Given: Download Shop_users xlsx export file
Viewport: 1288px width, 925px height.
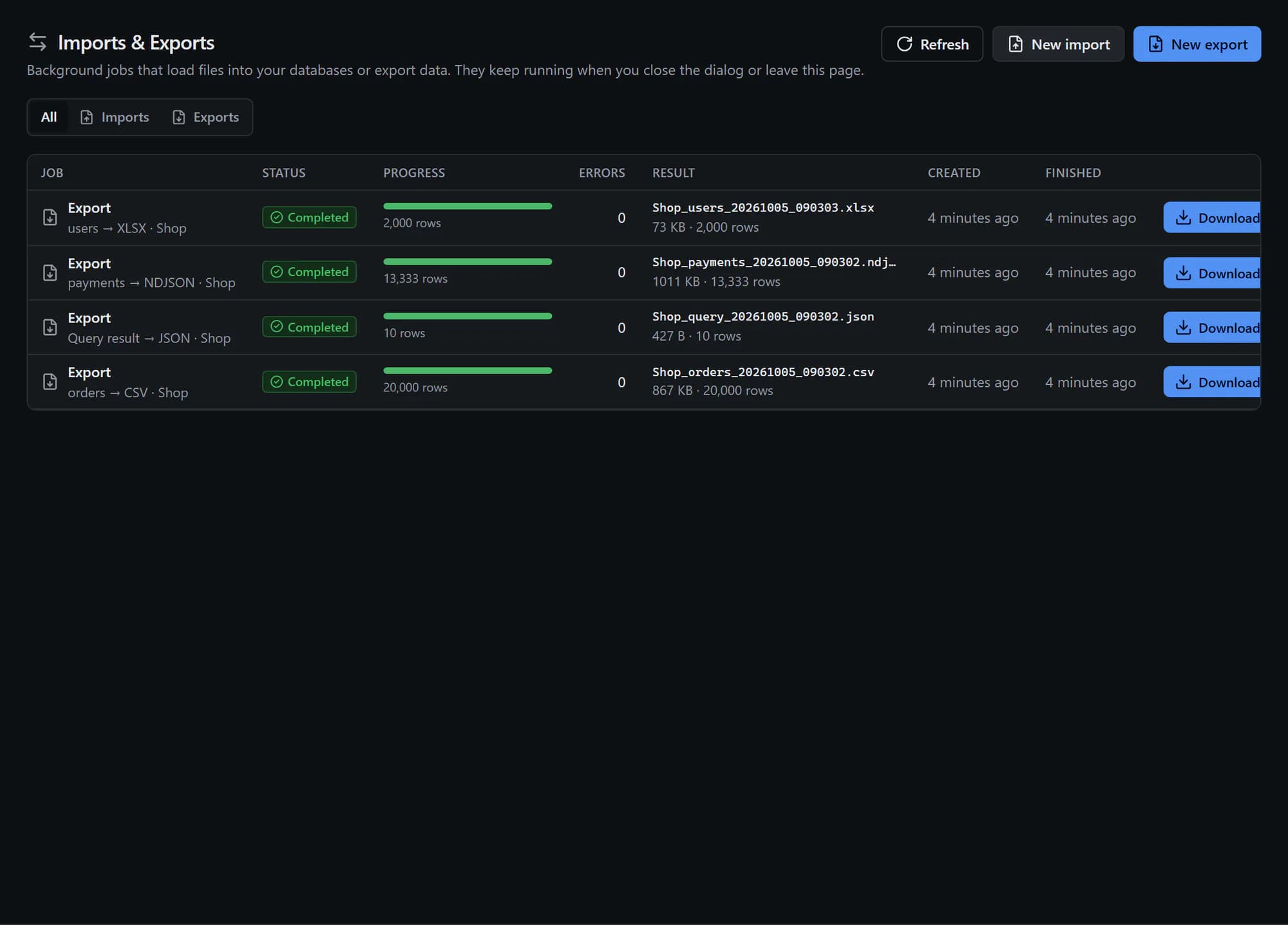Looking at the screenshot, I should point(1211,218).
